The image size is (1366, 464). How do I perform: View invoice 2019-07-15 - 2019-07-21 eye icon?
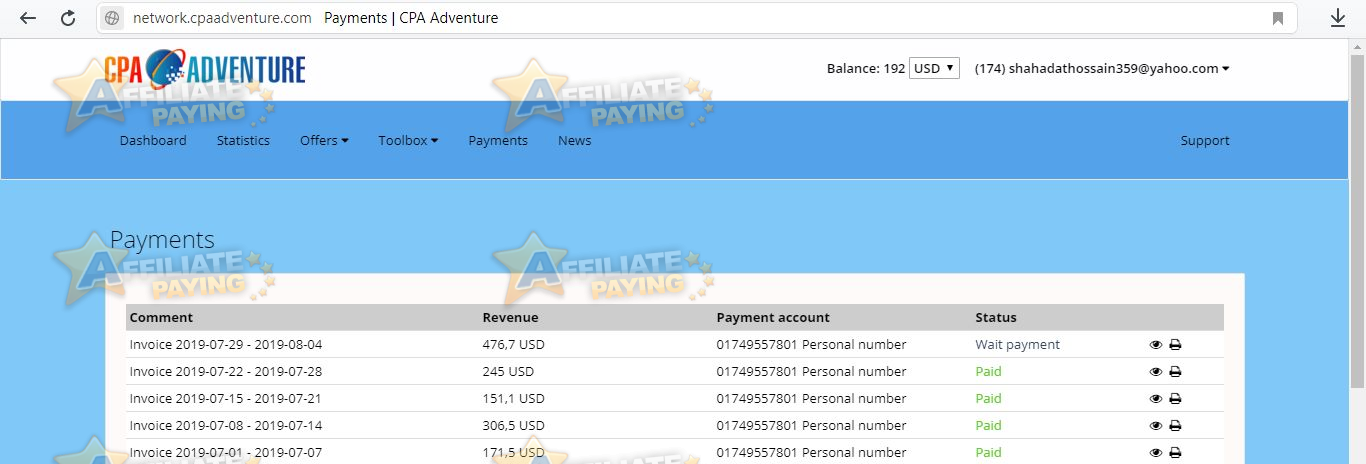(x=1156, y=399)
